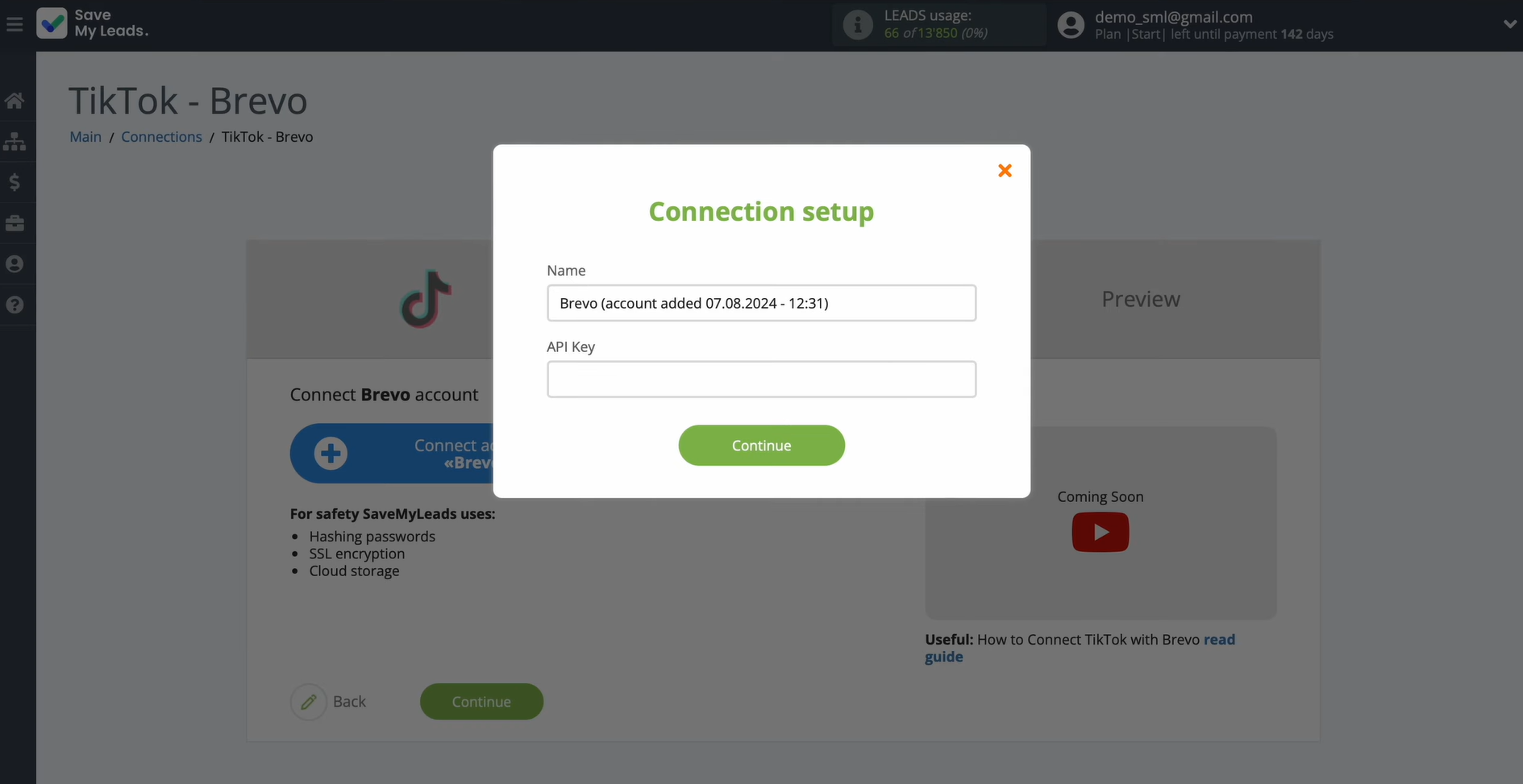Go to Connections breadcrumb link

[161, 137]
